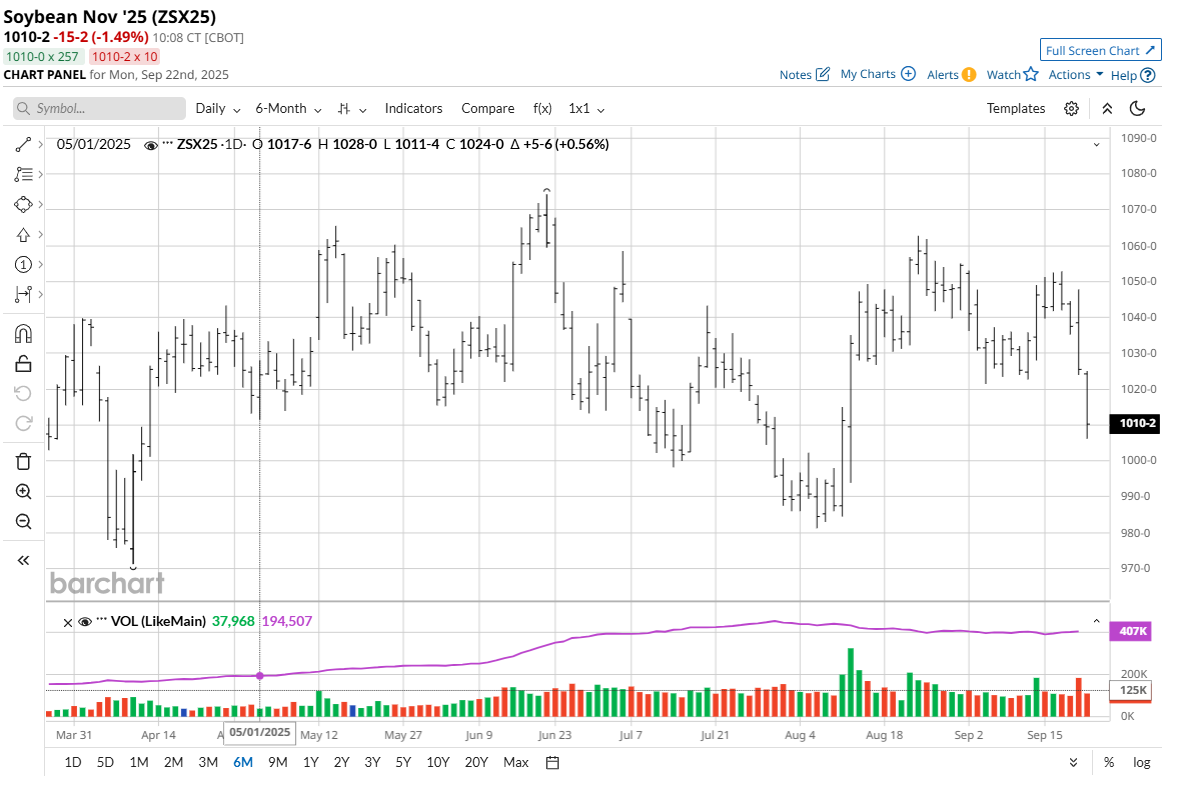
Task: Collapse the volume pane caret
Action: [x=1097, y=621]
